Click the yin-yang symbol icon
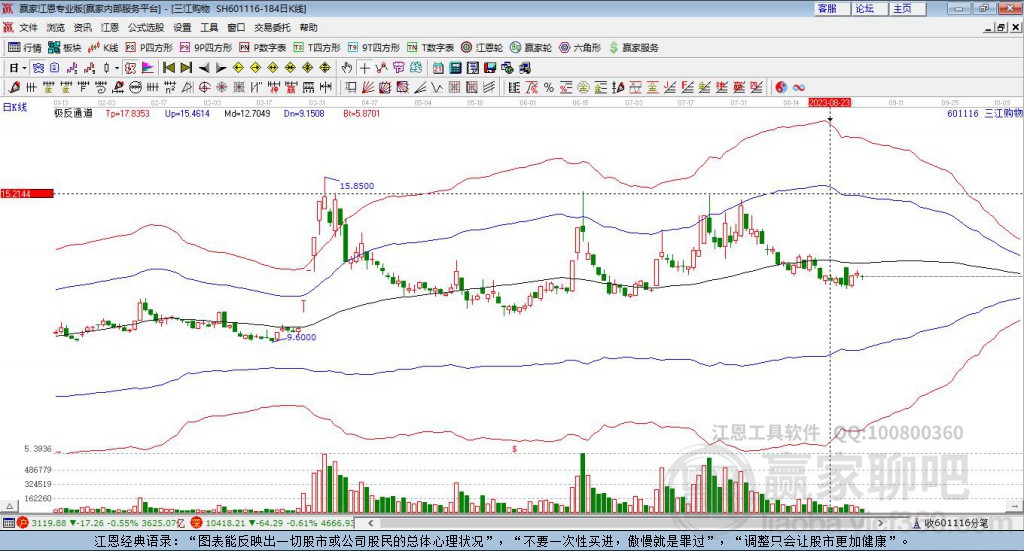Screen dimensions: 1024x551 [x=780, y=87]
